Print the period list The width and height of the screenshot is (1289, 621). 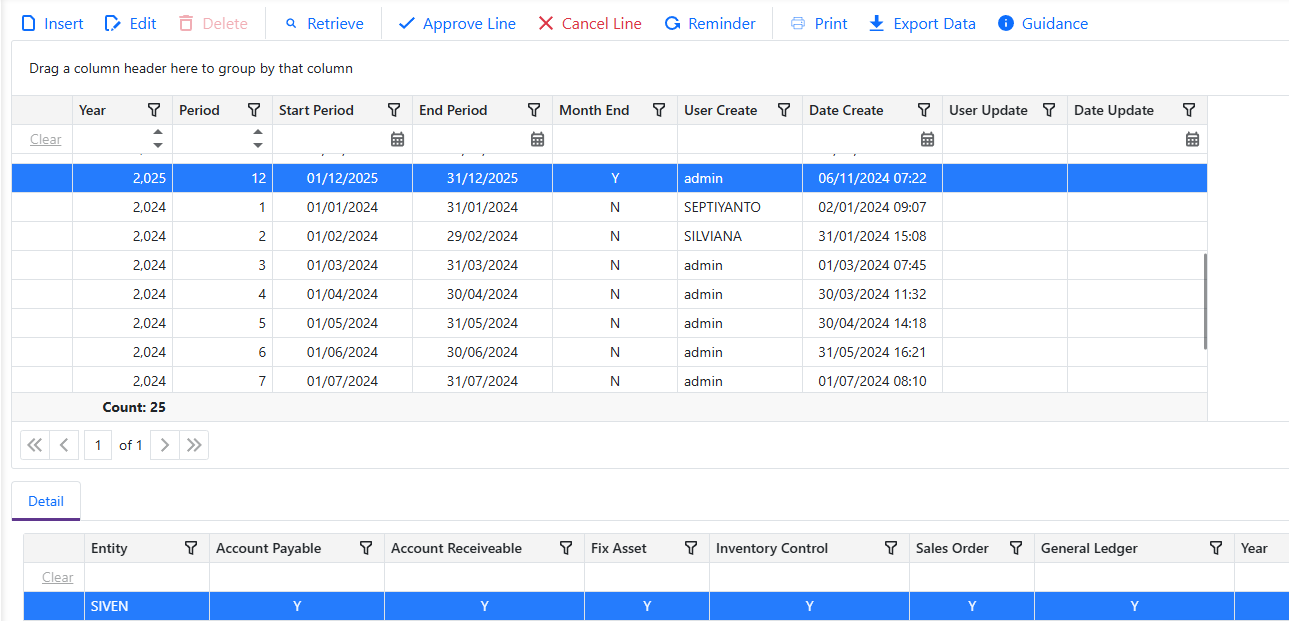click(819, 23)
